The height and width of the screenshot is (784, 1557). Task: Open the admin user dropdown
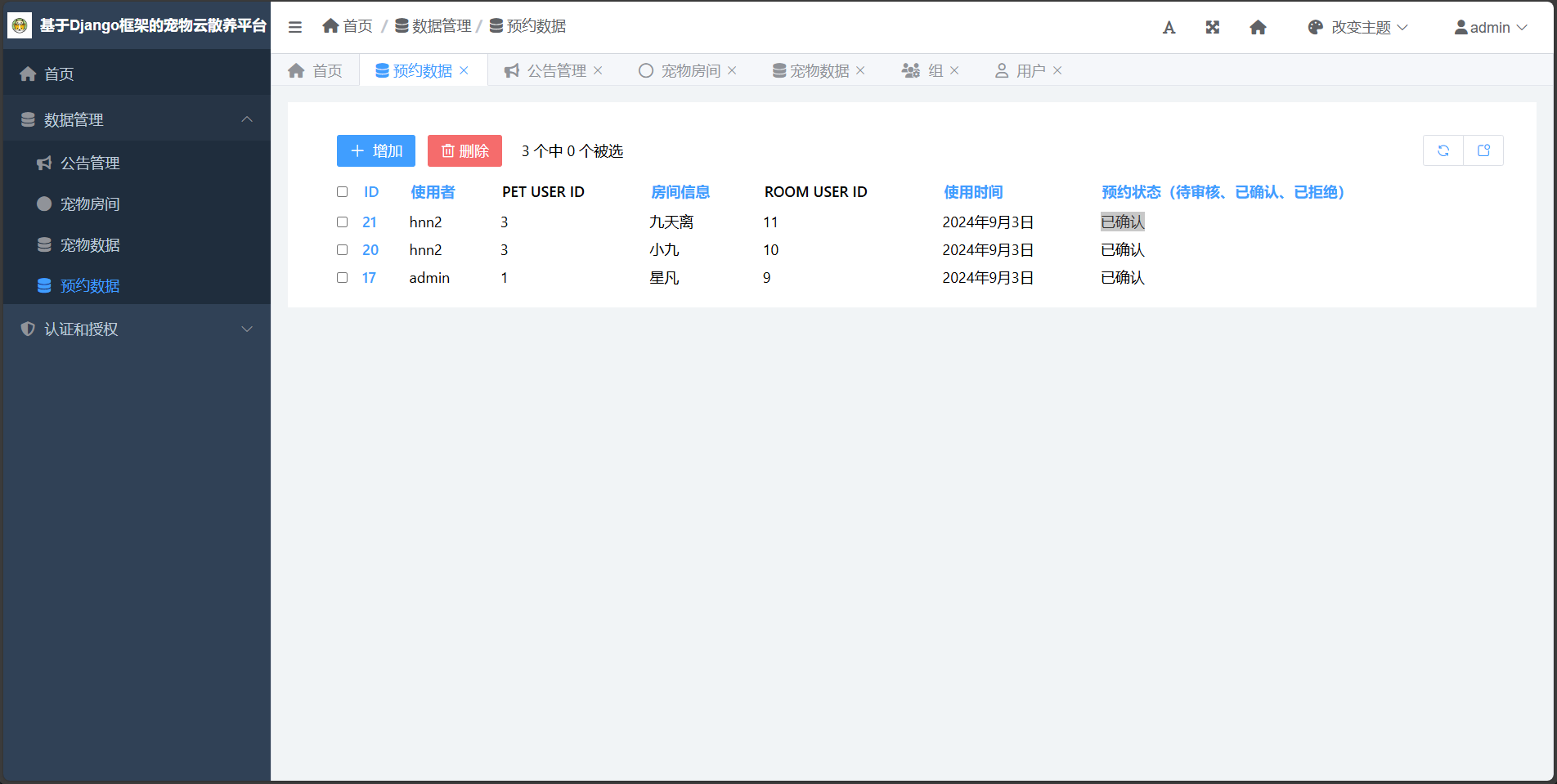click(1491, 28)
